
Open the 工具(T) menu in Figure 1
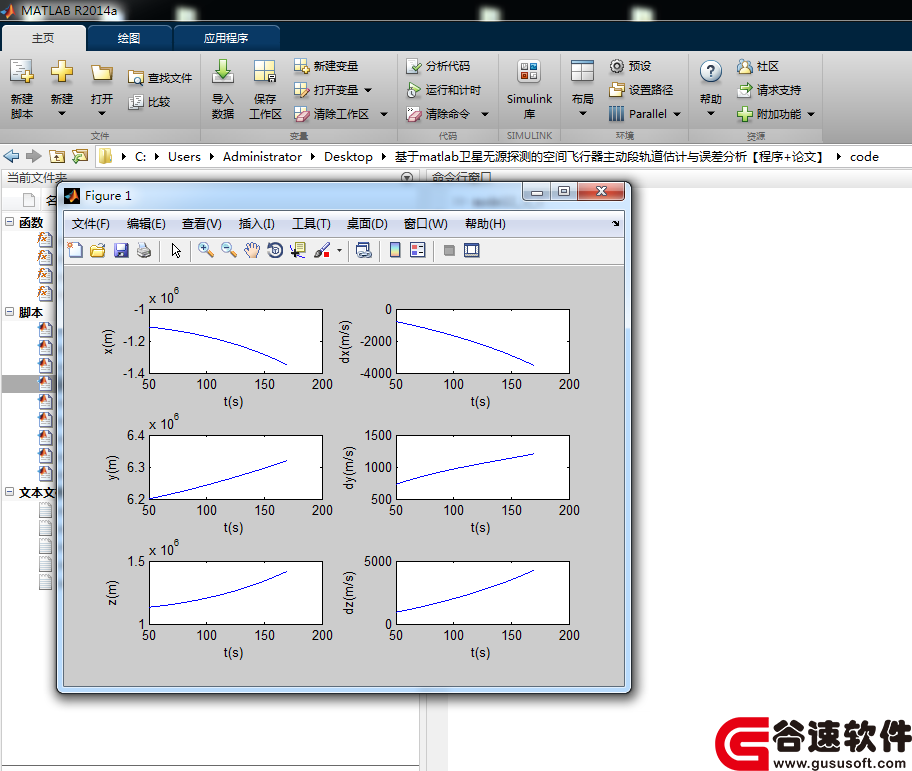point(311,224)
